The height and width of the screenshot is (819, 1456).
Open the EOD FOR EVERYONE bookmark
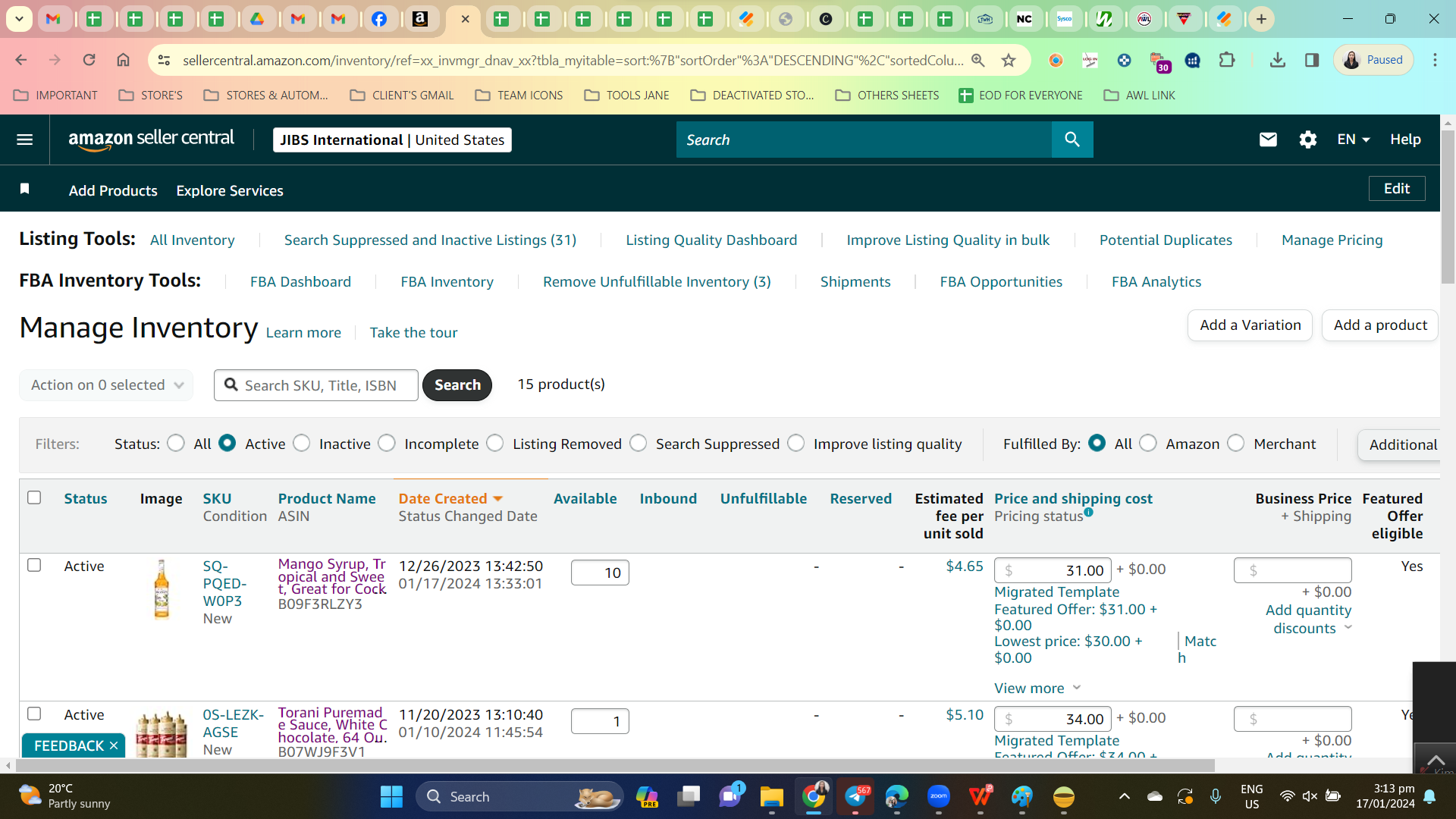tap(1021, 96)
